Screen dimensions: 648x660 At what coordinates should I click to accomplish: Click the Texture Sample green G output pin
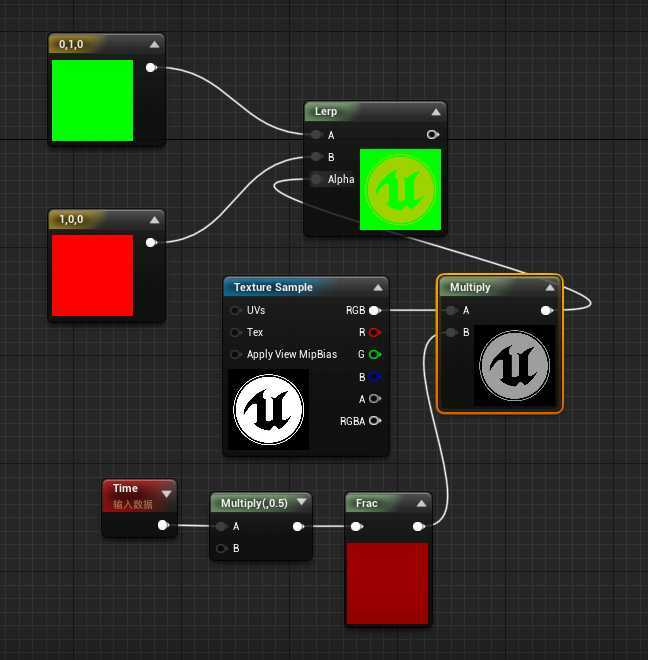point(375,354)
